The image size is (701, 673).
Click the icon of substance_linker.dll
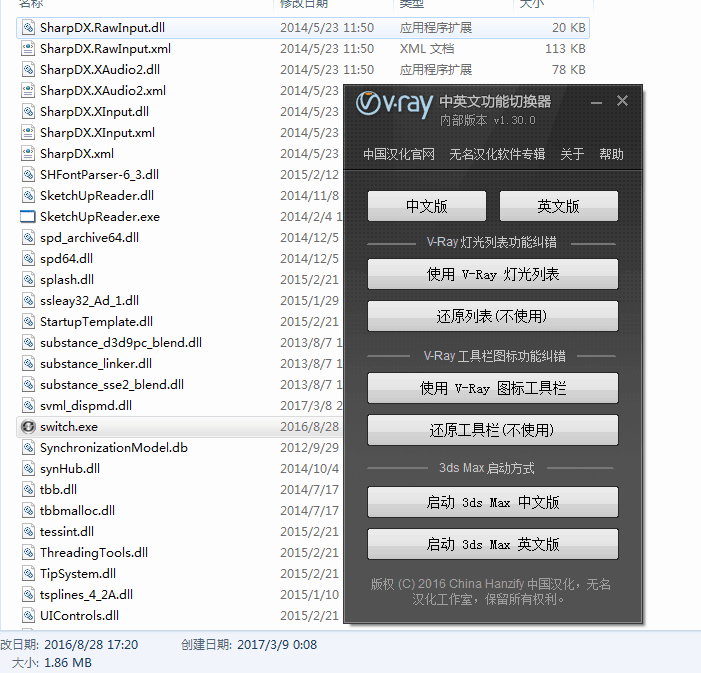pos(28,364)
